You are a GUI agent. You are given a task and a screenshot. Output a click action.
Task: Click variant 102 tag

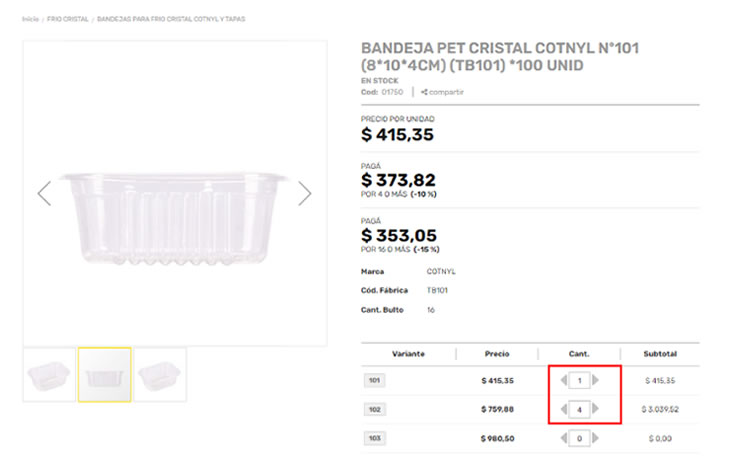(x=374, y=409)
